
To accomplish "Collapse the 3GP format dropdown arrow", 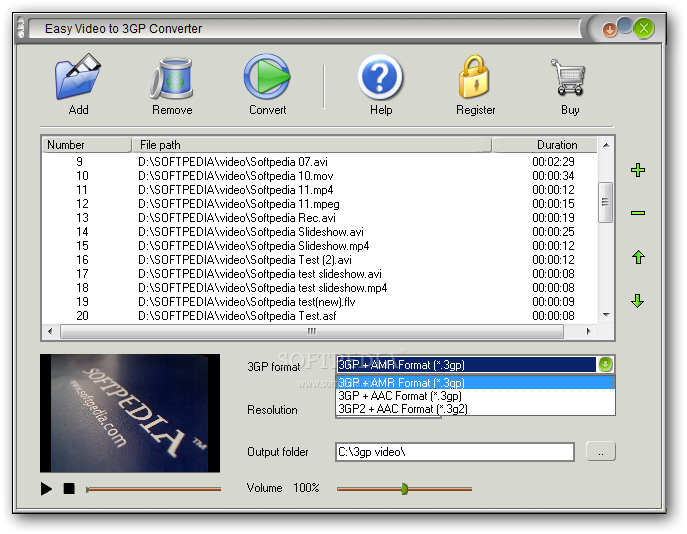I will click(605, 364).
